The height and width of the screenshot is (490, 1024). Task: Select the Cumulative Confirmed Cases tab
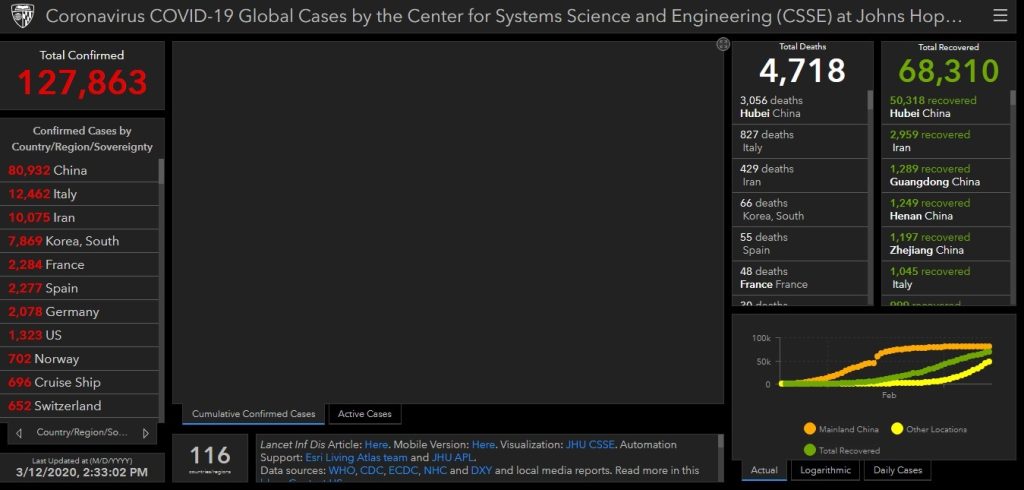(253, 414)
